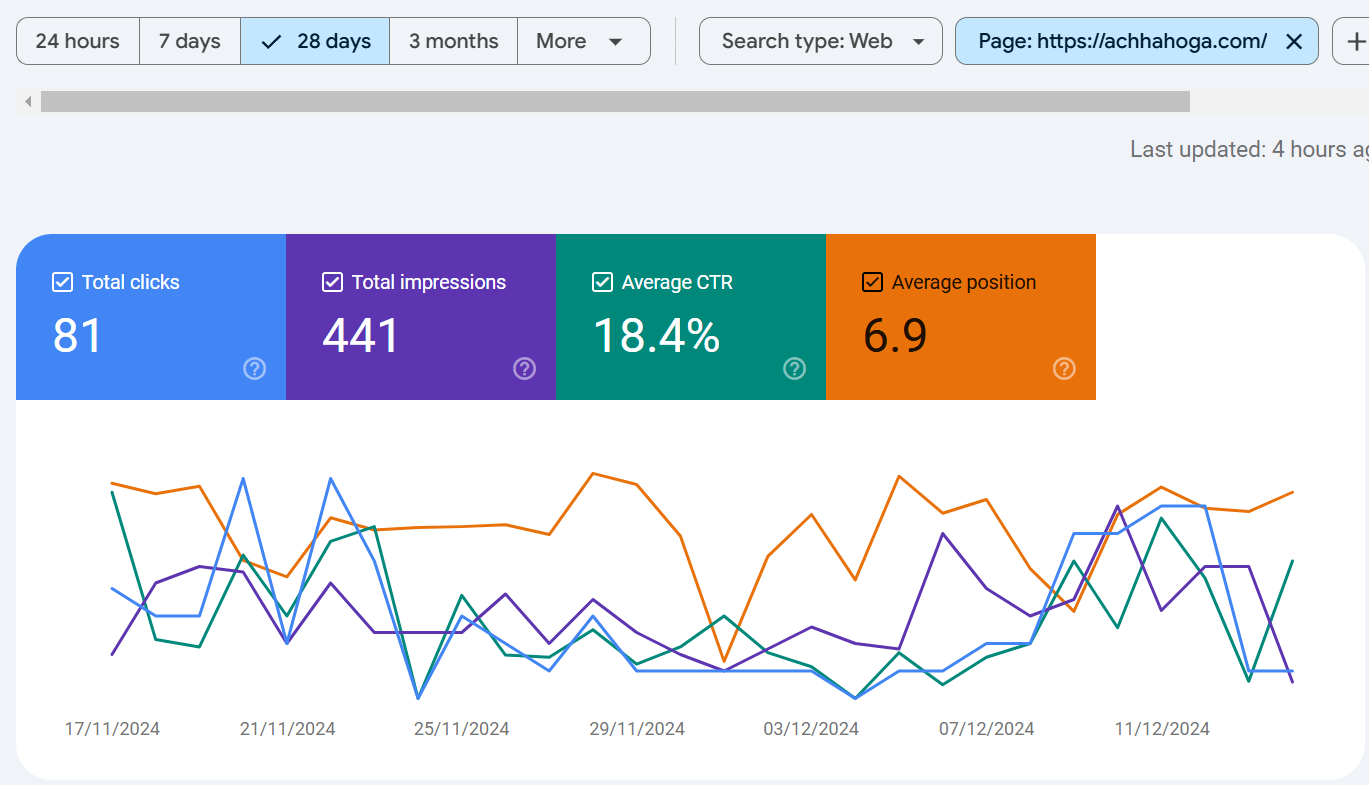This screenshot has width=1369, height=785.
Task: Choose the 3 months date range
Action: tap(453, 41)
